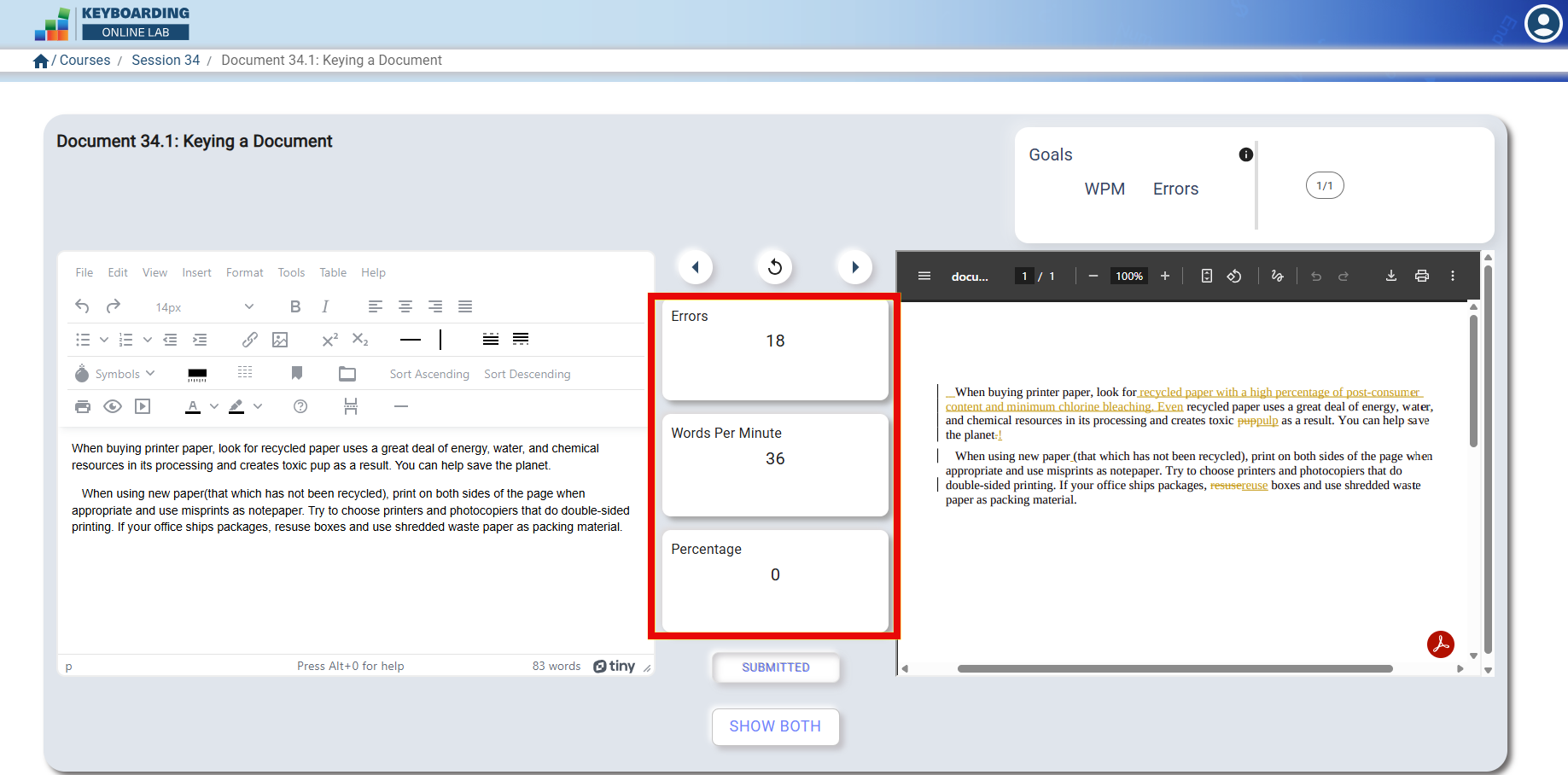Click Sort Ascending in the toolbar
This screenshot has width=1568, height=775.
click(x=429, y=373)
